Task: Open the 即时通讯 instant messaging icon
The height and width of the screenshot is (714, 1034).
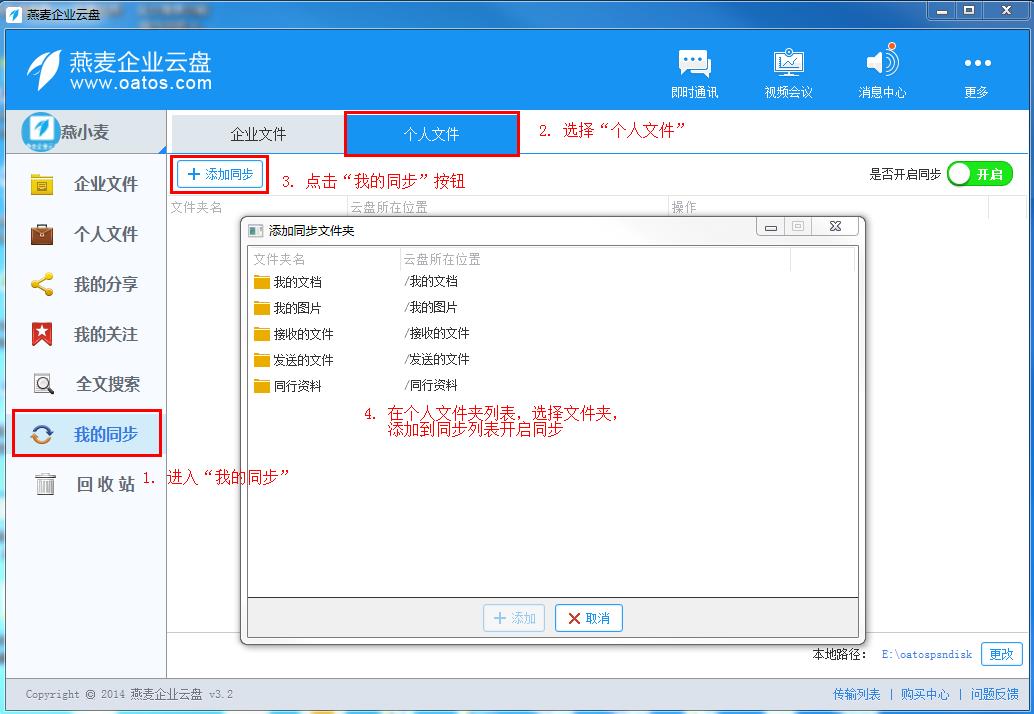Action: tap(694, 64)
